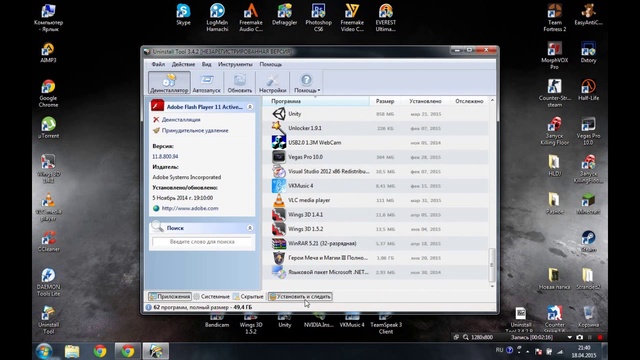Select Языковой пакет Microsoft .NET icon
The image size is (640, 360).
click(x=279, y=272)
